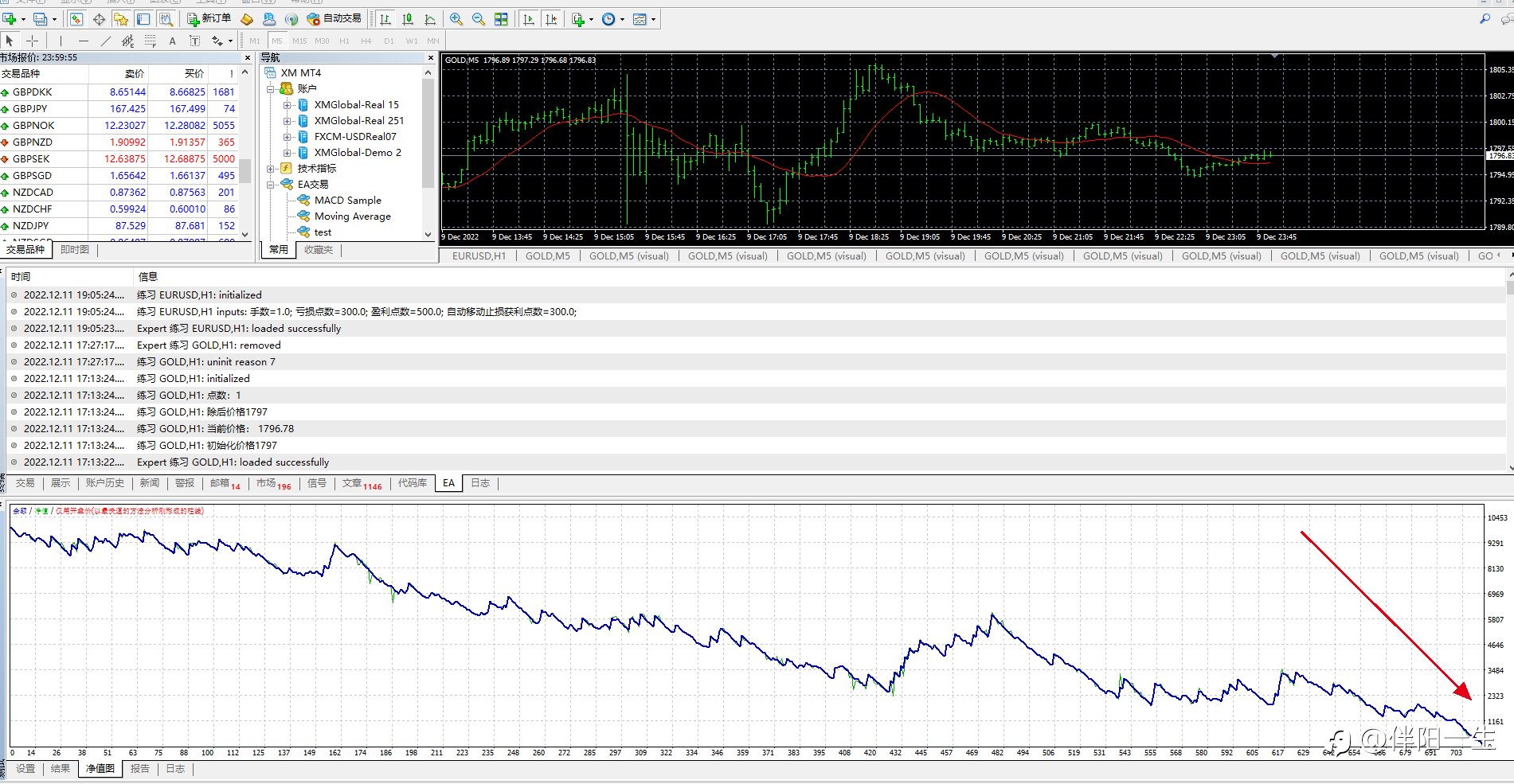Click the New Chart icon in toolbar

pos(10,19)
